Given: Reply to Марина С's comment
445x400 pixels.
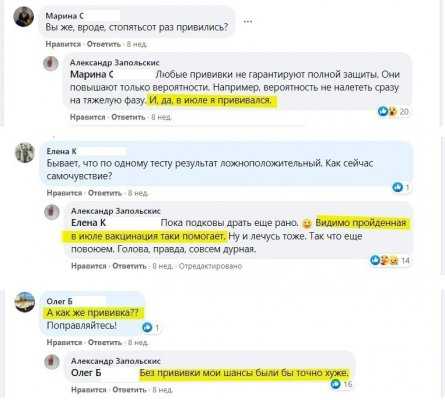Looking at the screenshot, I should tap(104, 44).
